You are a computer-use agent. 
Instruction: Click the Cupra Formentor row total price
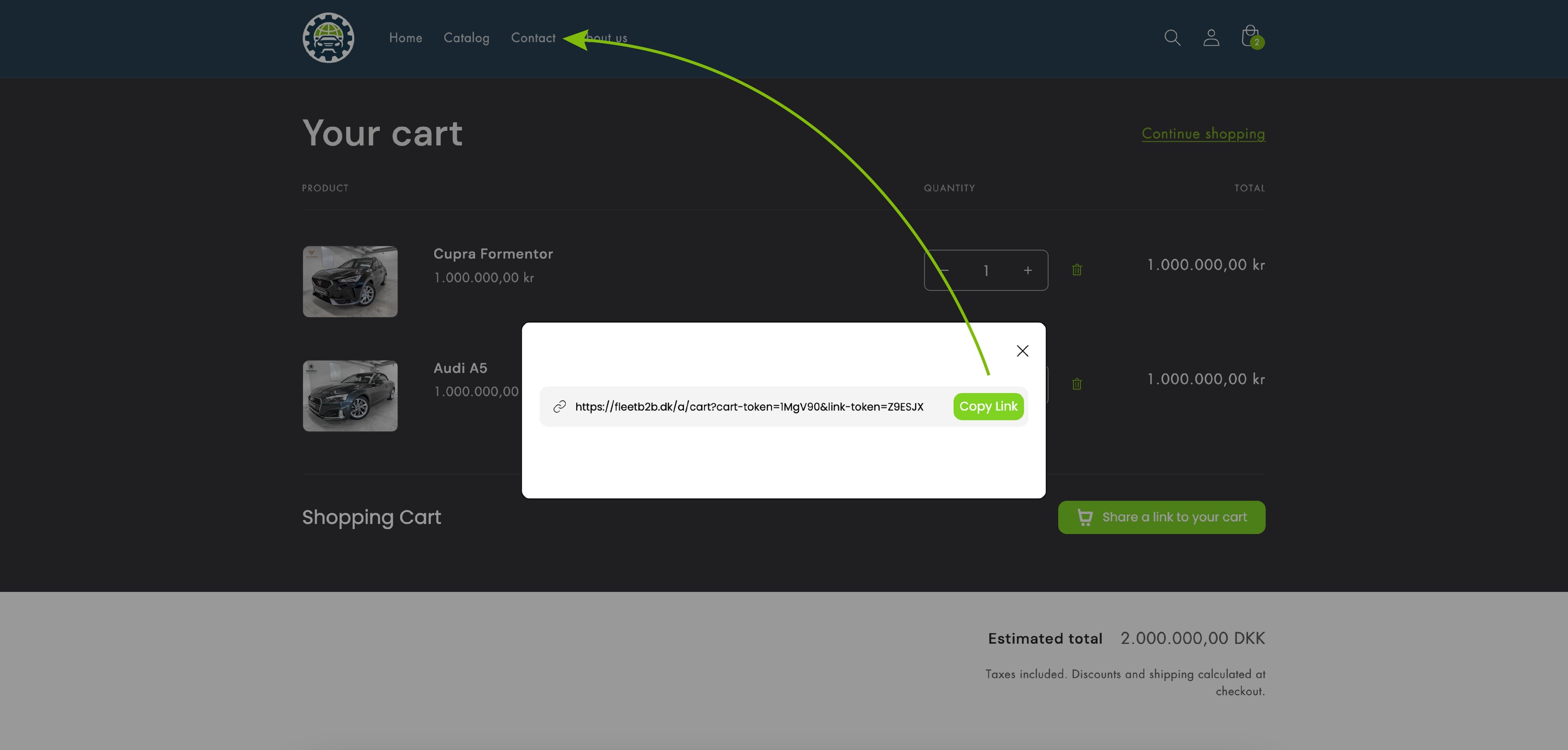pyautogui.click(x=1206, y=265)
